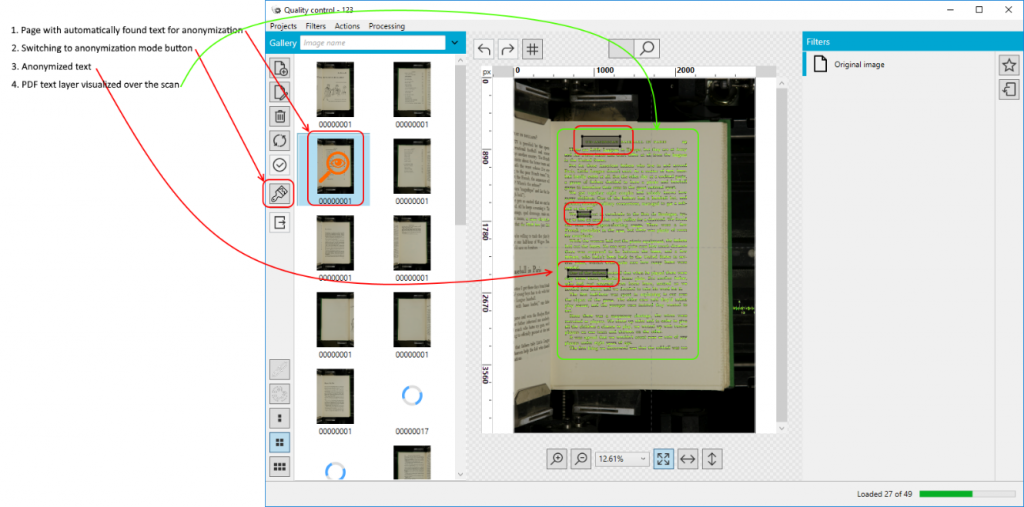Click the Image name search field
This screenshot has height=507, width=1024.
pyautogui.click(x=371, y=43)
